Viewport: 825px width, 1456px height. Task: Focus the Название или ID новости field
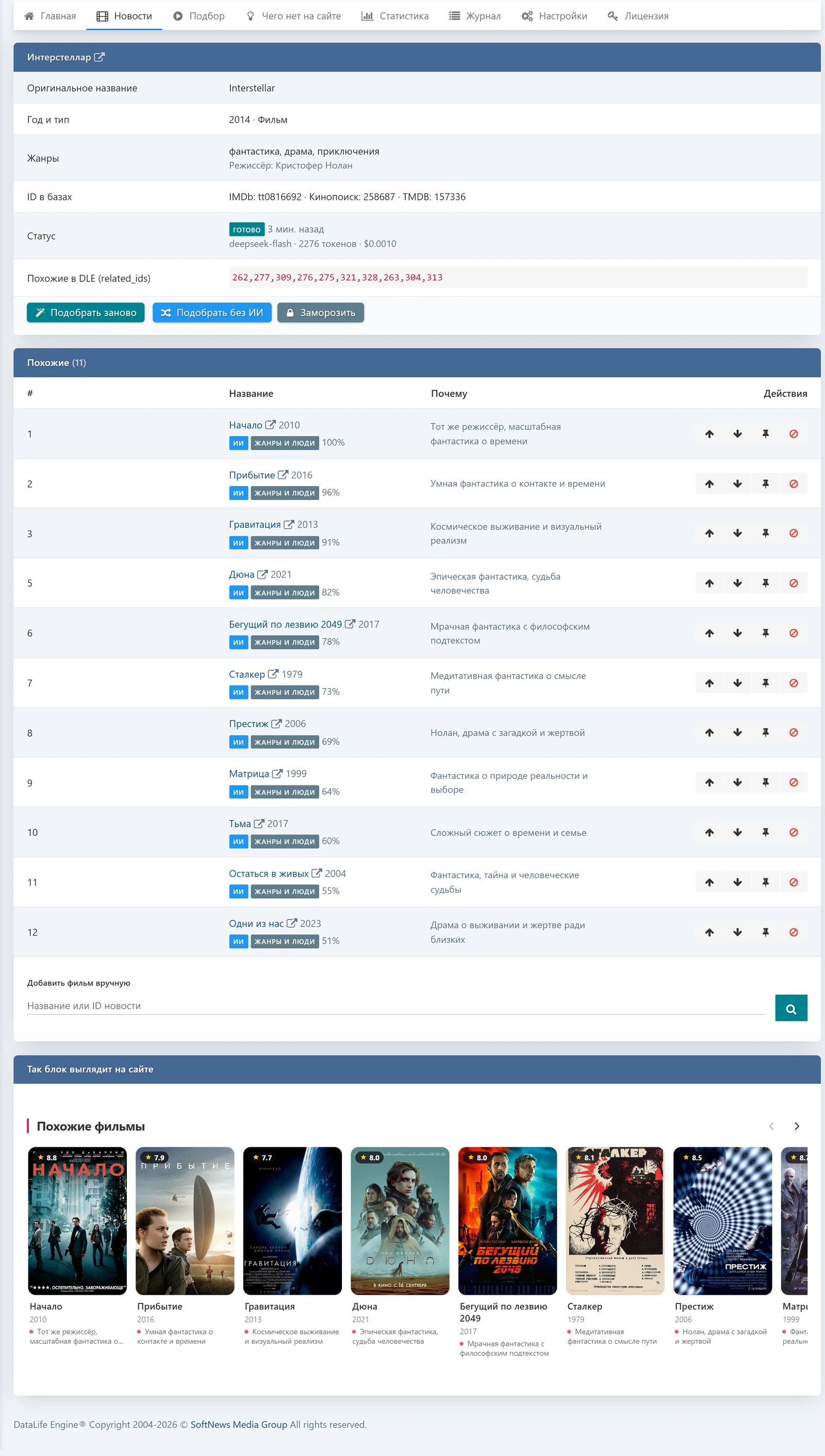coord(395,1006)
